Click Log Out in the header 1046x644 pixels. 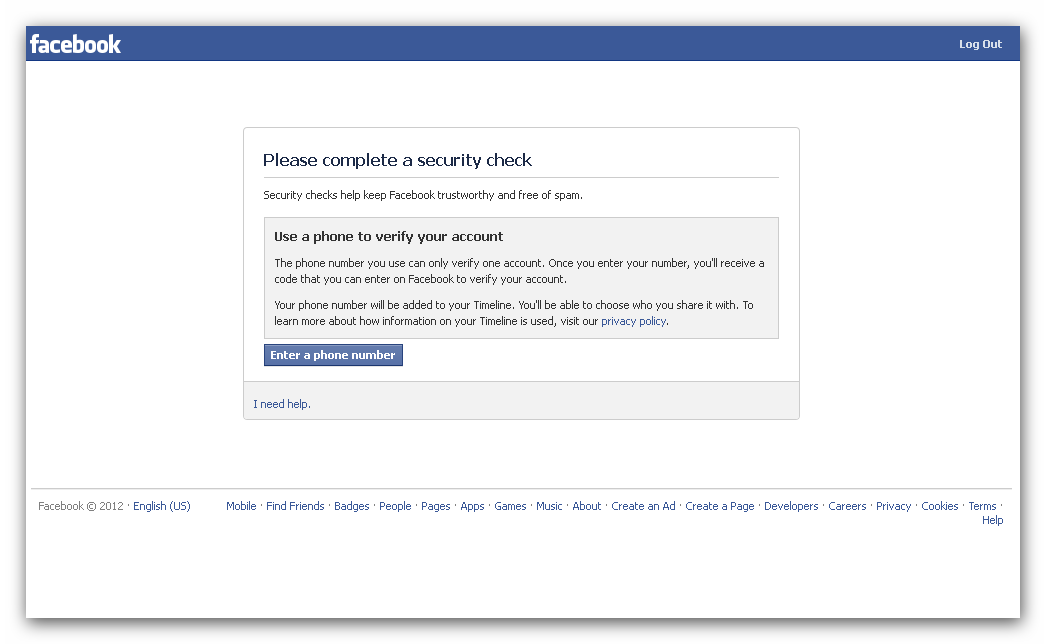[x=980, y=44]
